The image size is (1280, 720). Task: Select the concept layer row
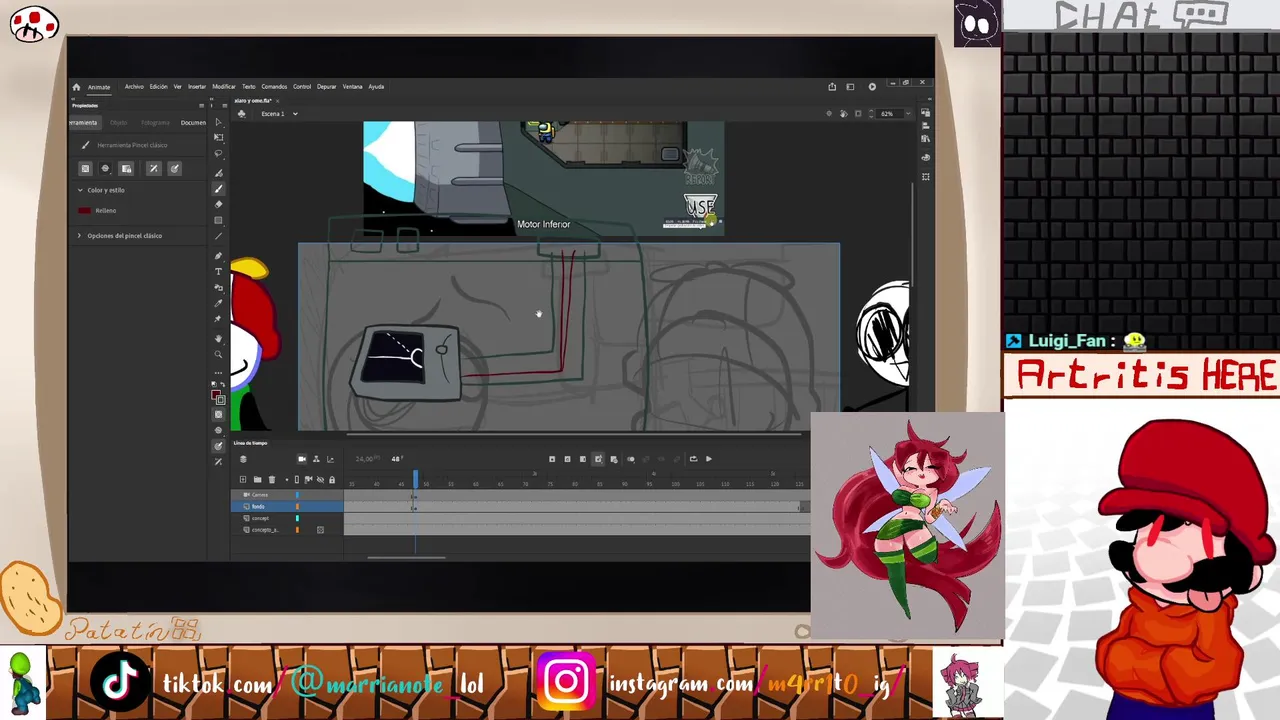288,518
